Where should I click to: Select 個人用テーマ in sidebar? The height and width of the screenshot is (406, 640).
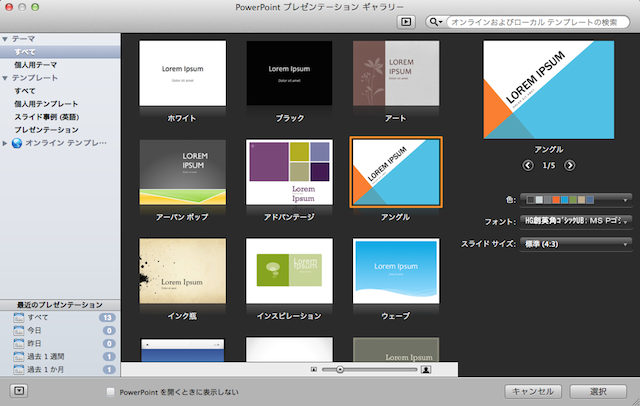60,65
